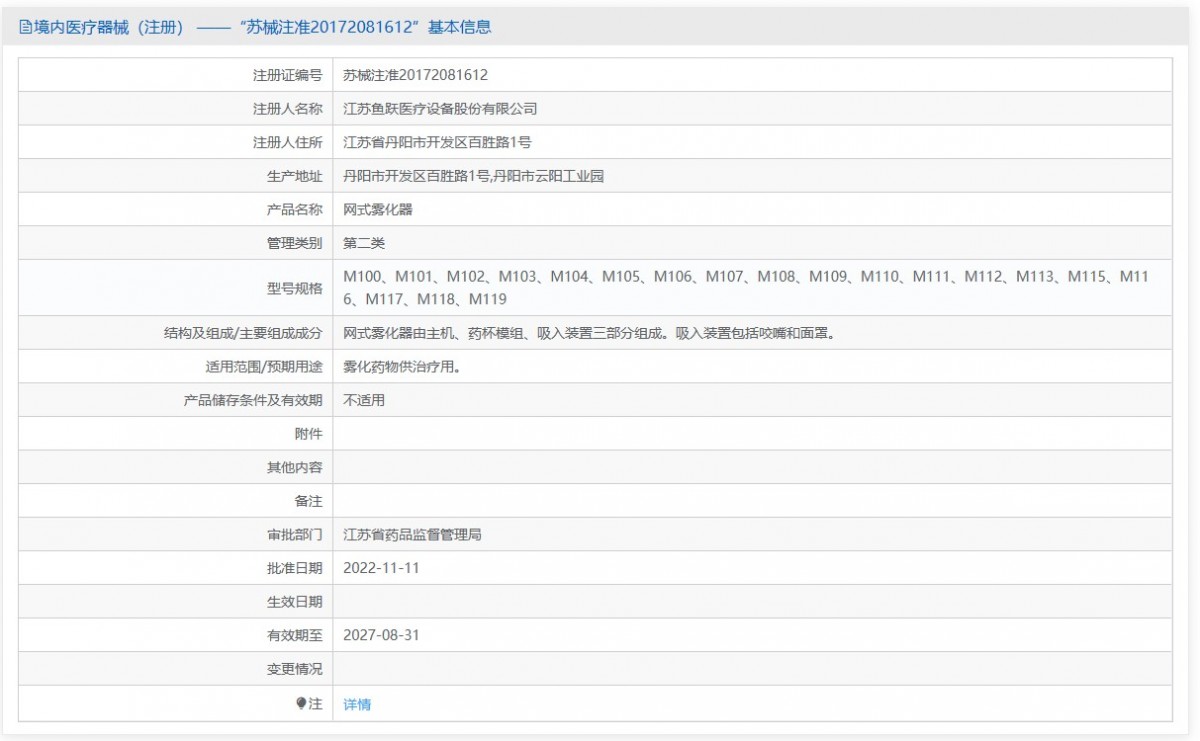1200x741 pixels.
Task: Click the 注册人名称 label
Action: pyautogui.click(x=288, y=109)
